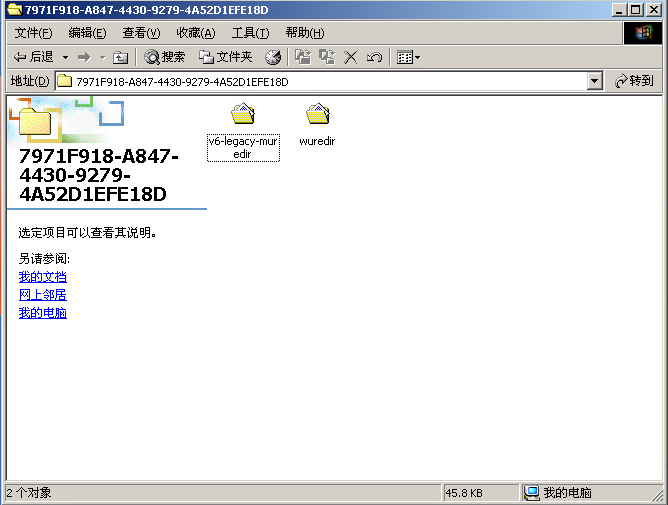Image resolution: width=668 pixels, height=505 pixels.
Task: Click the 45.8 KB status entry
Action: click(464, 493)
